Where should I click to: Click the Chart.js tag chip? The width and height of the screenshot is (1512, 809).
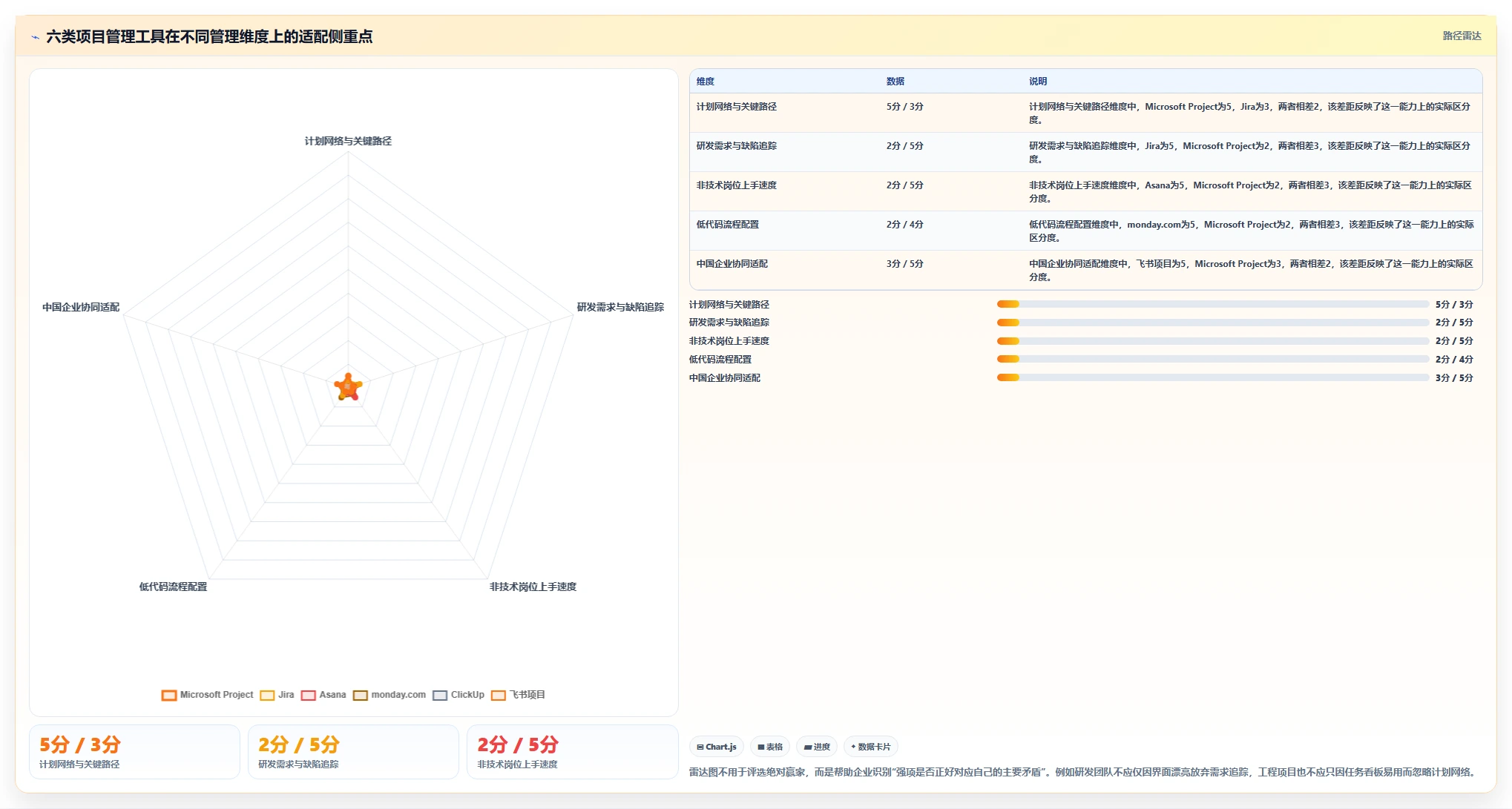coord(717,747)
